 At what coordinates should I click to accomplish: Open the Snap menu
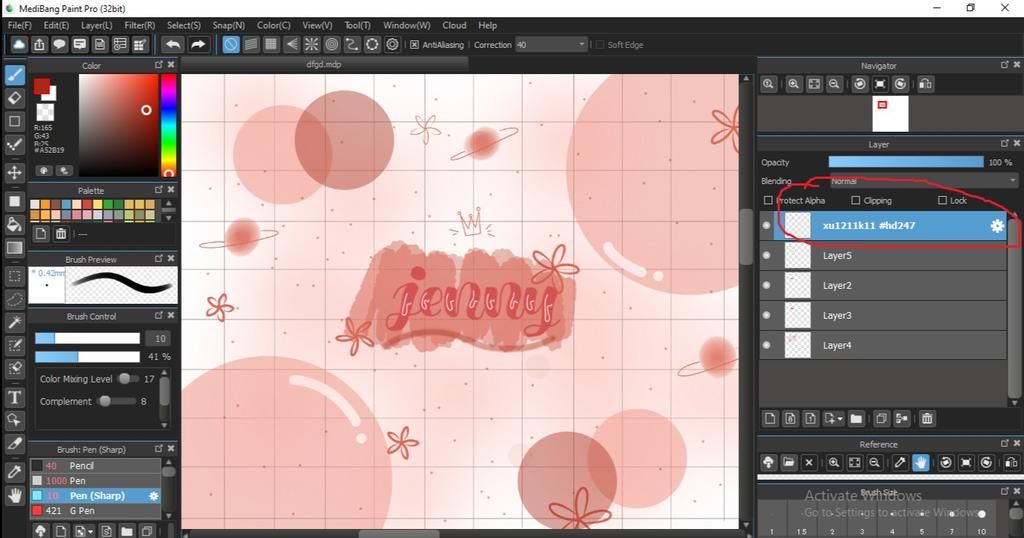point(229,25)
